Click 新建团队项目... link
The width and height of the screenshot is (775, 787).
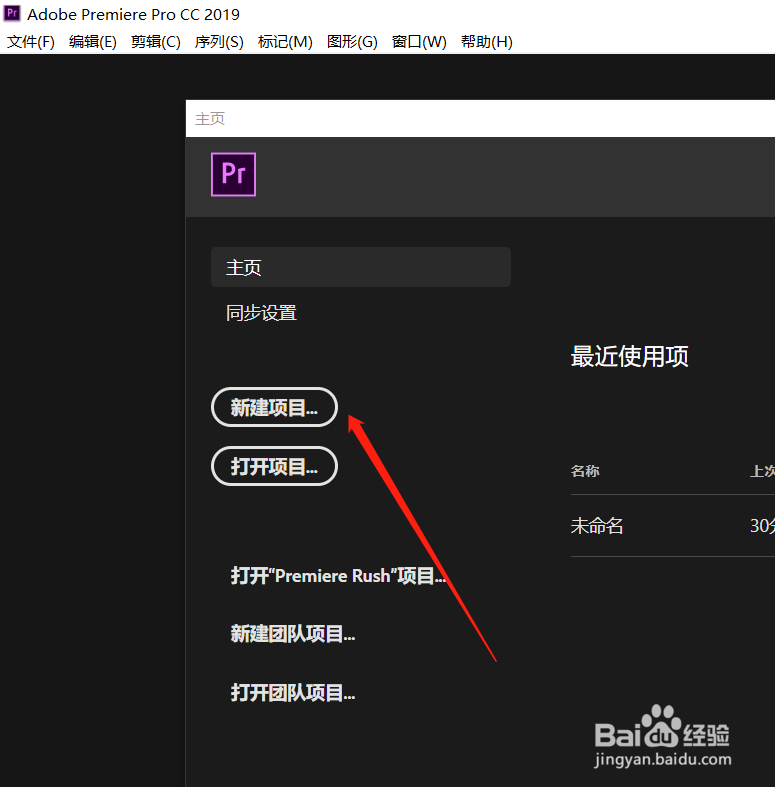[x=293, y=634]
